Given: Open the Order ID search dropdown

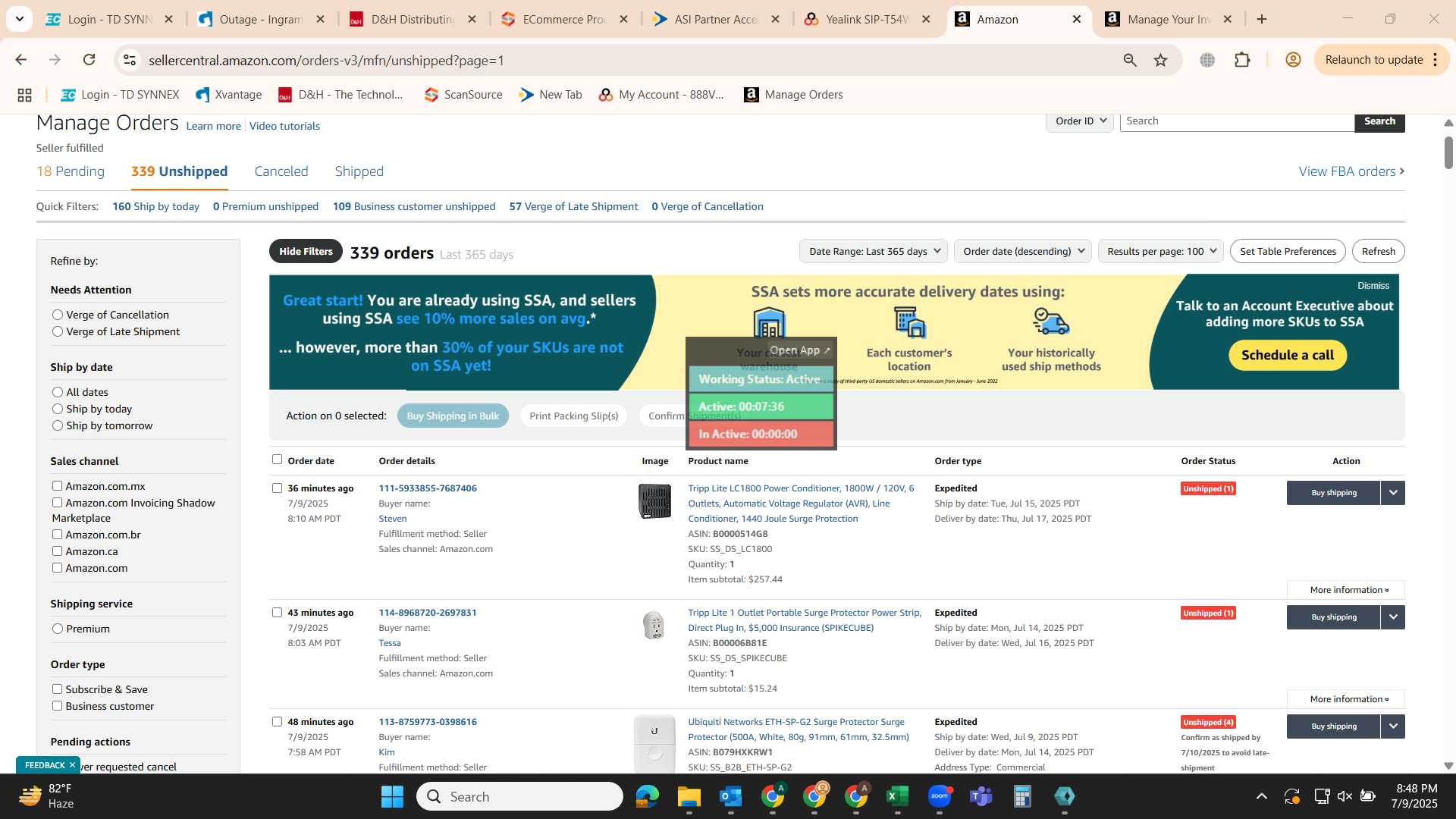Looking at the screenshot, I should coord(1080,121).
